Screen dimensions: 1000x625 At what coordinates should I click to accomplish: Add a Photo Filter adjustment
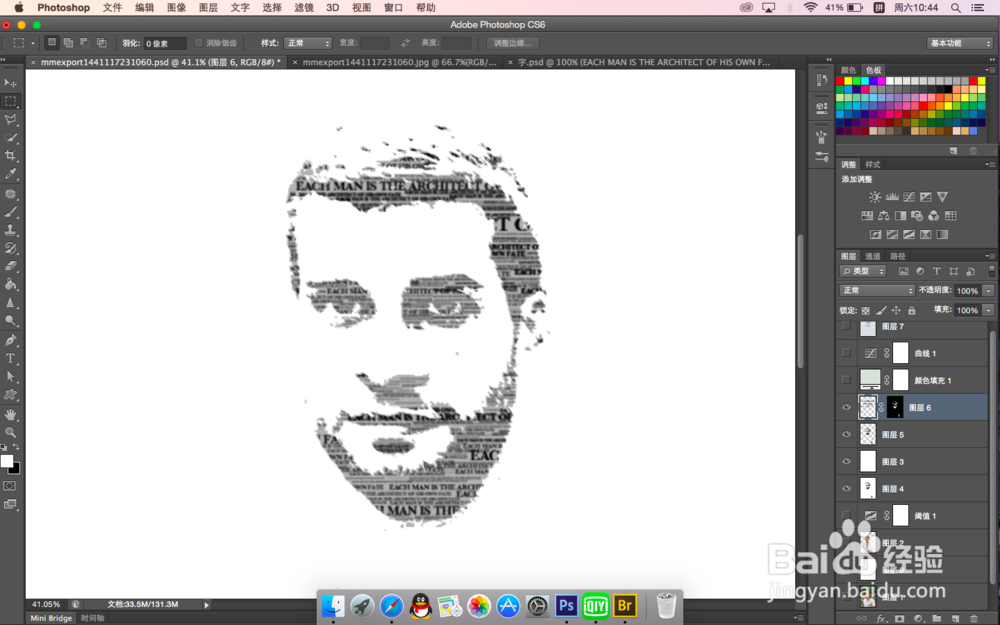pyautogui.click(x=917, y=216)
